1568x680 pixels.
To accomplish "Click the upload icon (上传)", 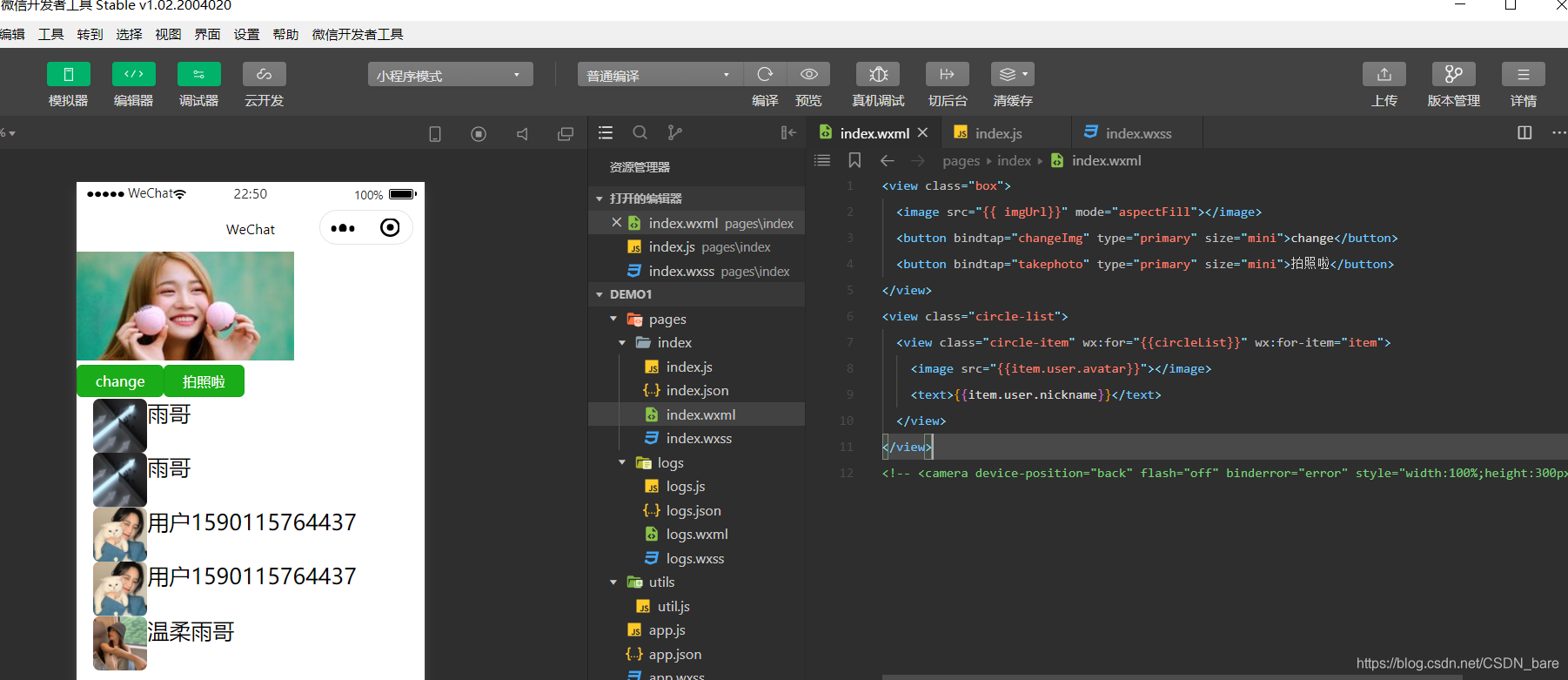I will tap(1384, 74).
